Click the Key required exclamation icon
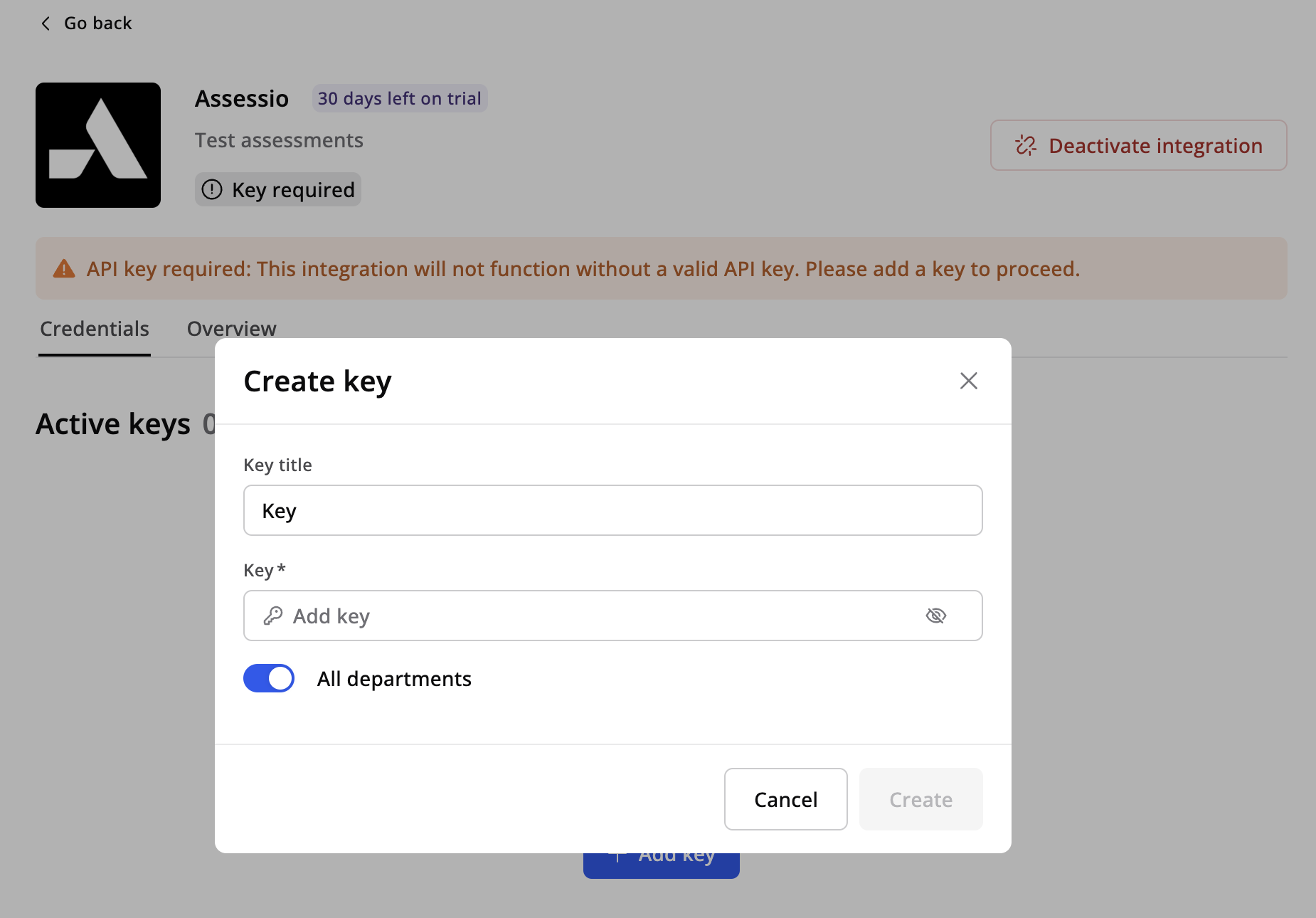 (x=212, y=190)
